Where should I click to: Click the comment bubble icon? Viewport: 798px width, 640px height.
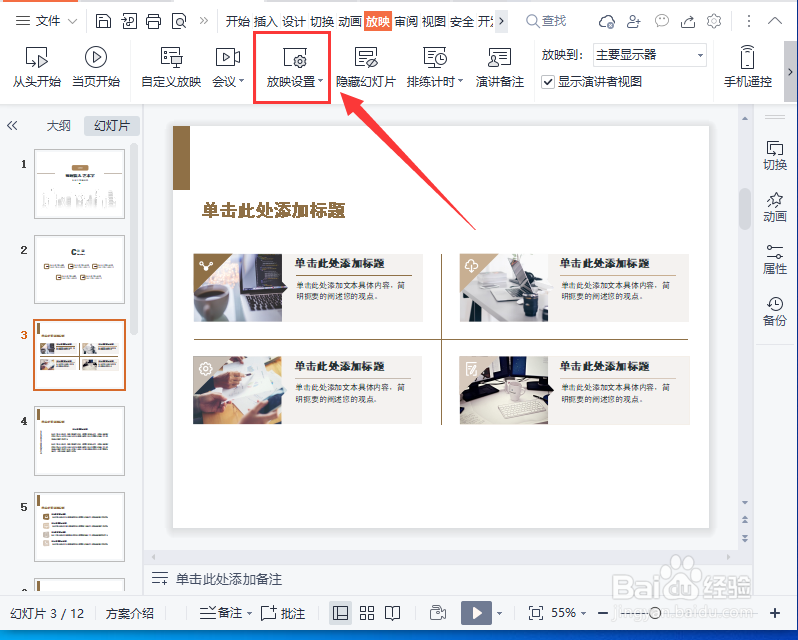(x=661, y=21)
